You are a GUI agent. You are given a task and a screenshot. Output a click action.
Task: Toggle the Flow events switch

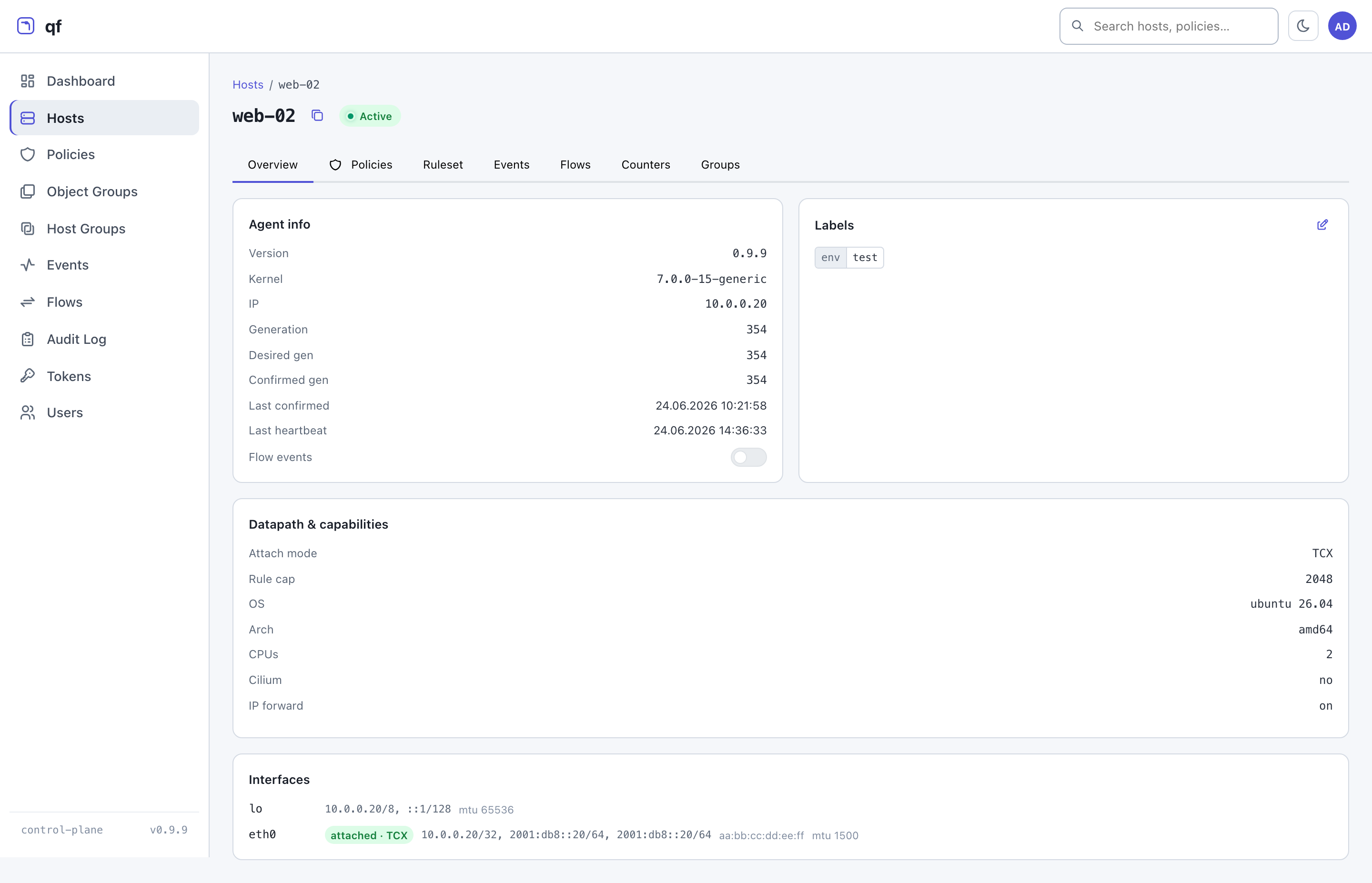[748, 457]
